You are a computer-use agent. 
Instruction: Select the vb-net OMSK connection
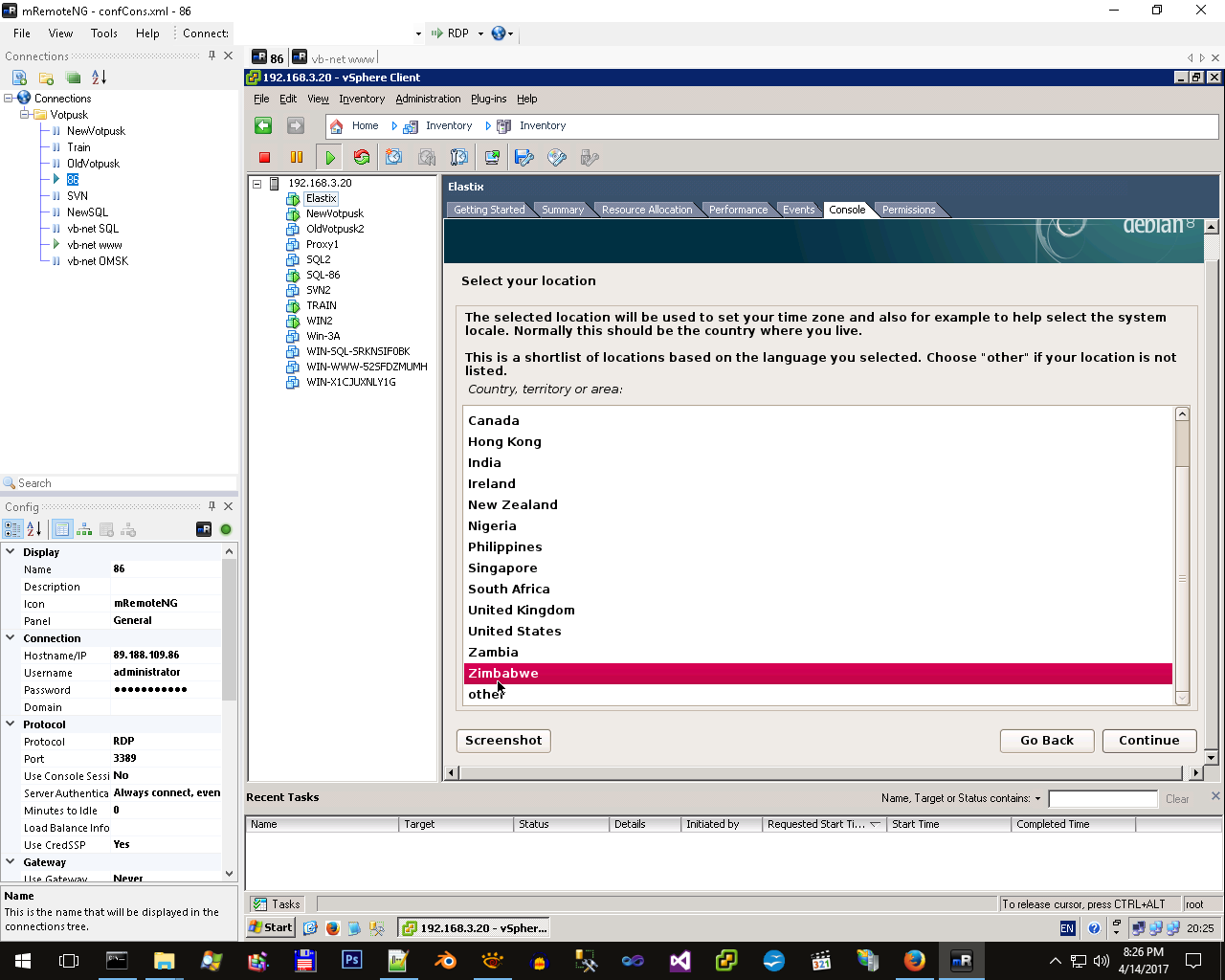click(x=98, y=261)
